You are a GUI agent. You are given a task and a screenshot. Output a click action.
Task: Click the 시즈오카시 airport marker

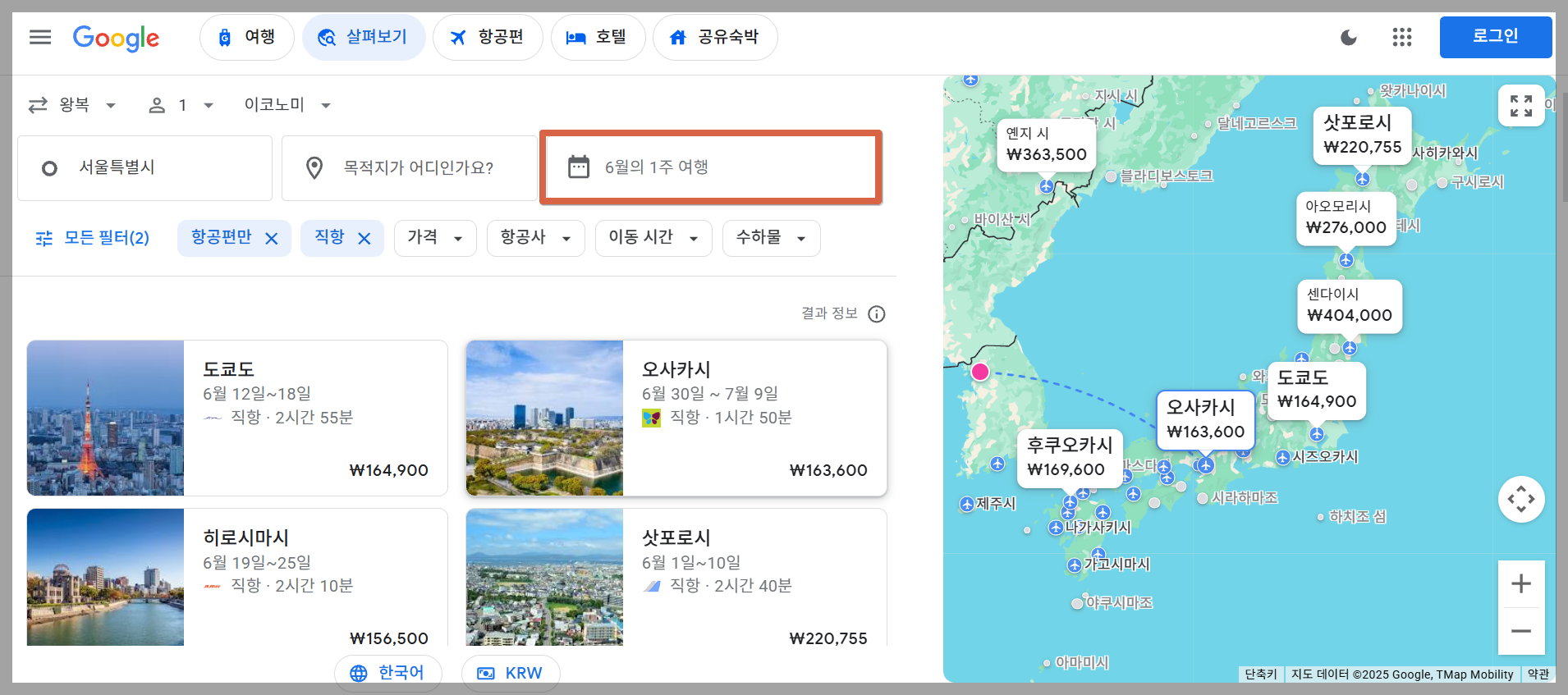tap(1282, 458)
